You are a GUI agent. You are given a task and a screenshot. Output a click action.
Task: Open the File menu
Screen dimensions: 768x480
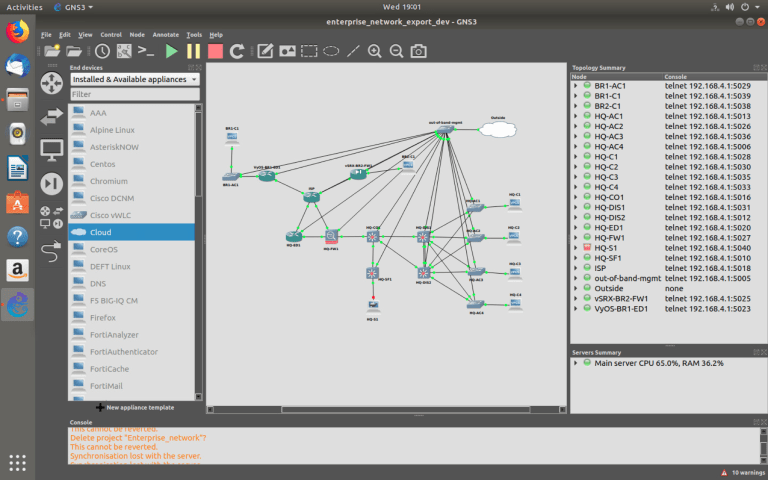click(x=46, y=35)
